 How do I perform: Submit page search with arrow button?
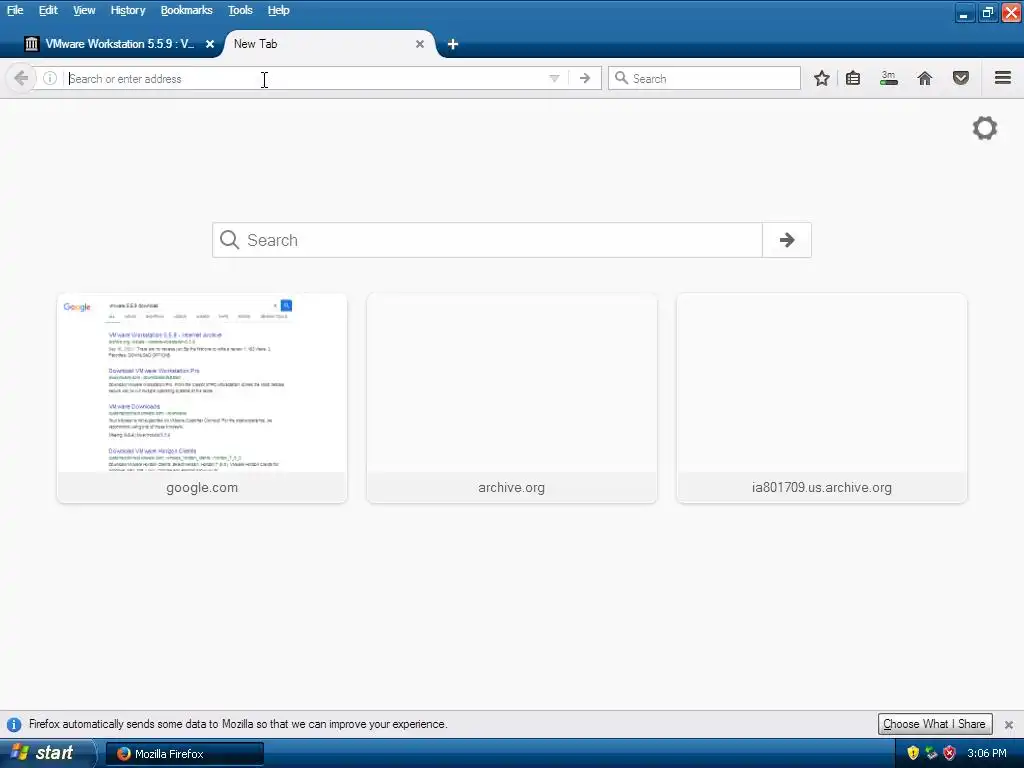[x=787, y=240]
